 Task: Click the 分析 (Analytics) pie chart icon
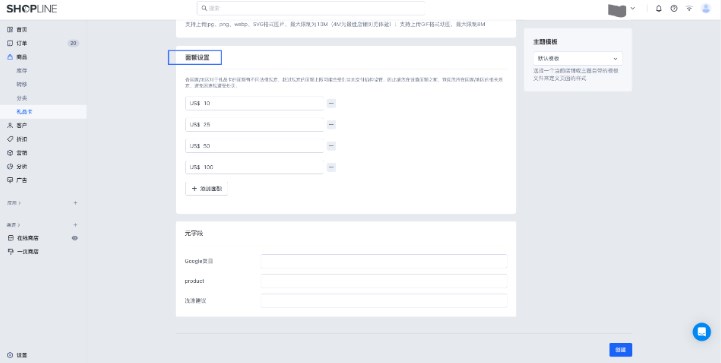tap(10, 167)
